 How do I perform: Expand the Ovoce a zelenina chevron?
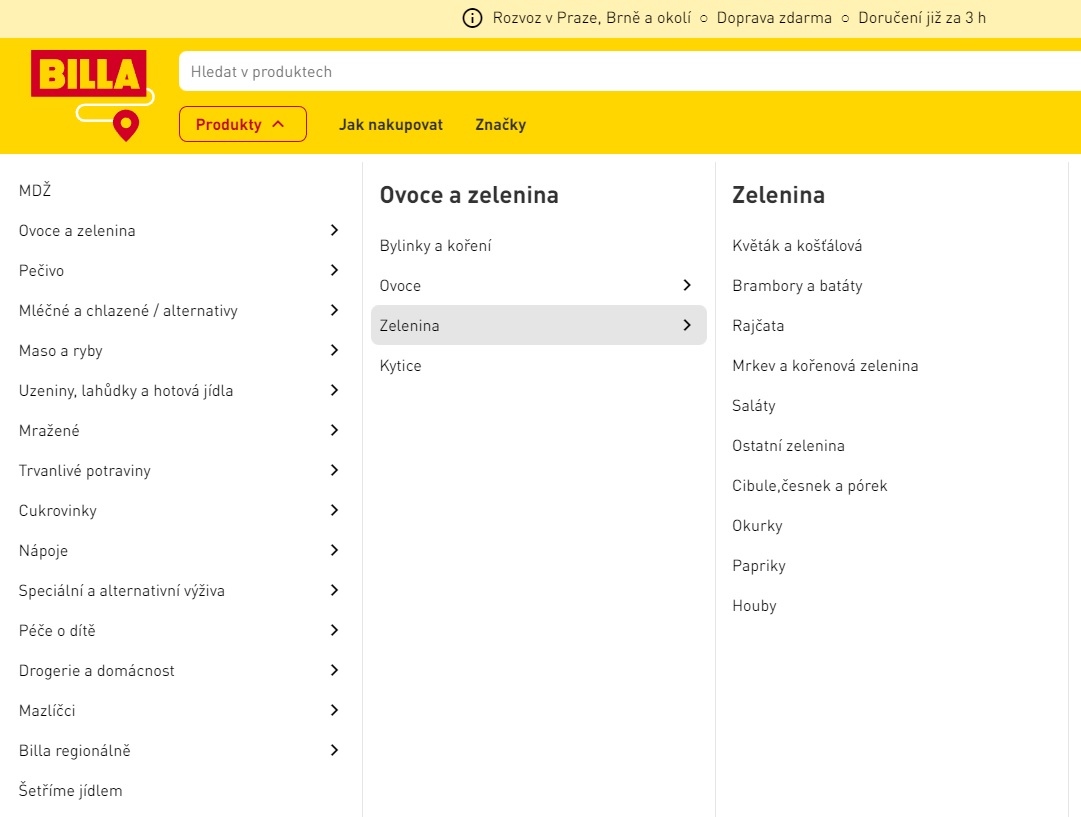(334, 230)
